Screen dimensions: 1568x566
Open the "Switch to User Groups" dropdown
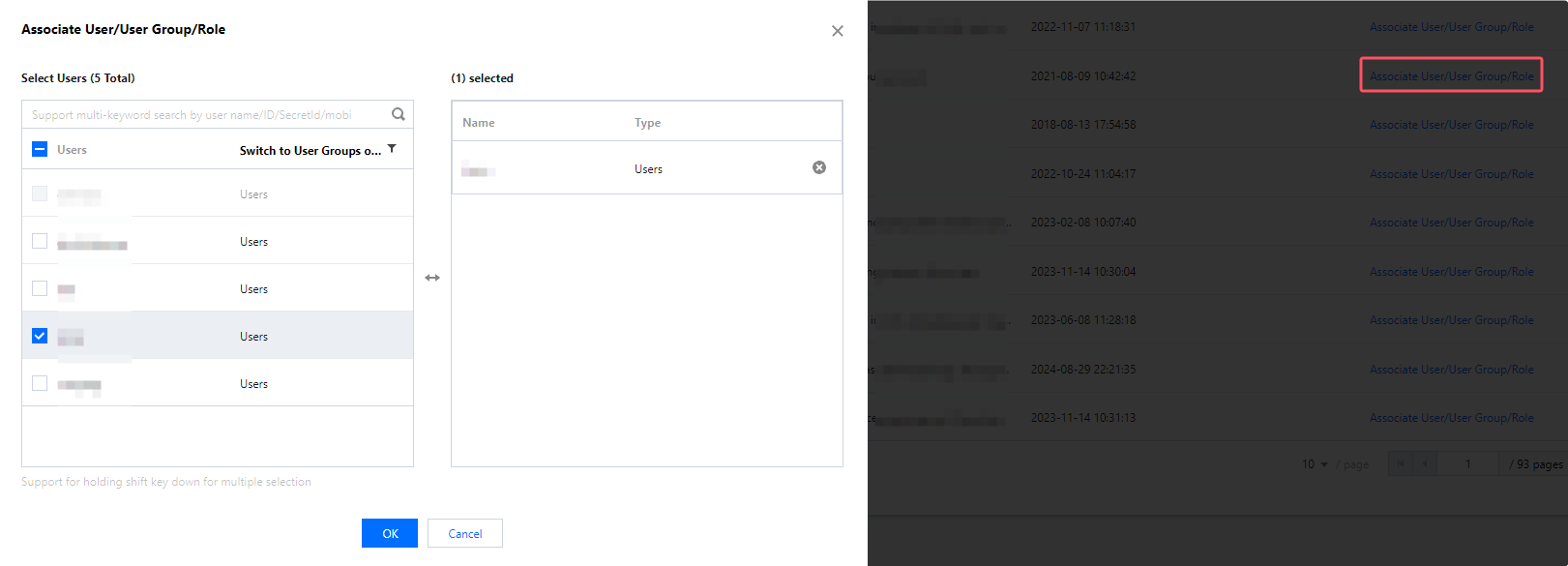pyautogui.click(x=311, y=150)
